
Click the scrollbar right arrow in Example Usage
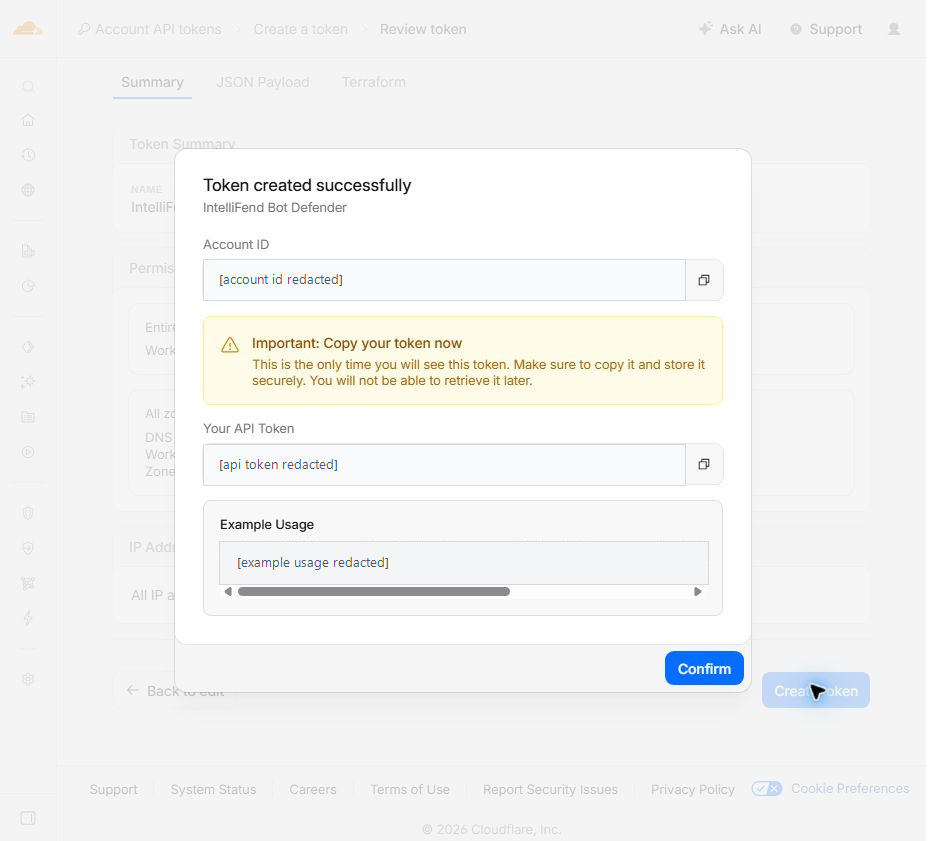click(x=697, y=591)
